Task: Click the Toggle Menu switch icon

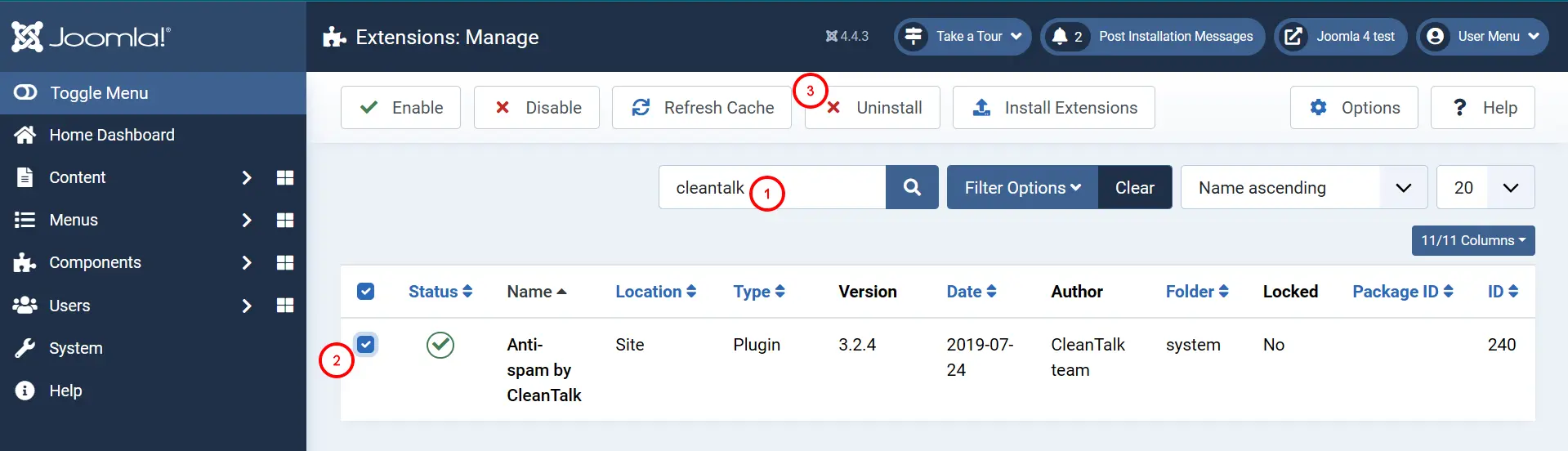Action: (x=25, y=92)
